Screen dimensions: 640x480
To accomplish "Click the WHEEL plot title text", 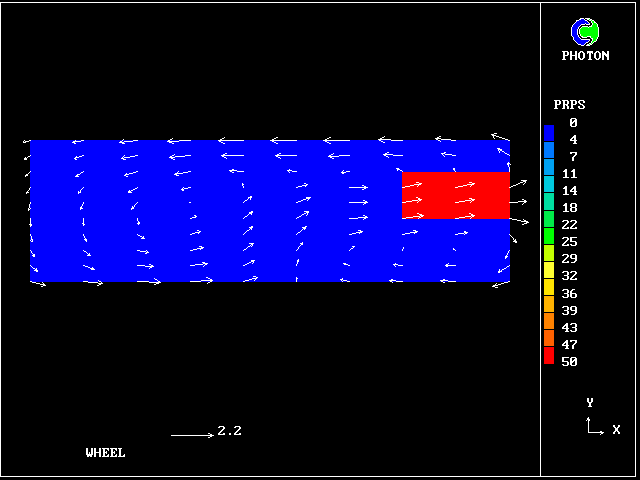I will pos(106,453).
